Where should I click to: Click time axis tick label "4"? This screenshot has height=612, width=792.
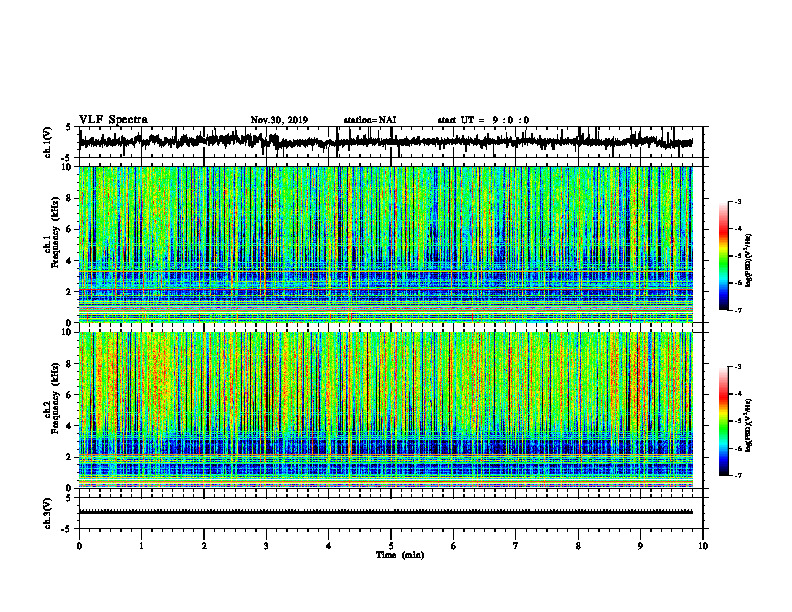coord(329,546)
